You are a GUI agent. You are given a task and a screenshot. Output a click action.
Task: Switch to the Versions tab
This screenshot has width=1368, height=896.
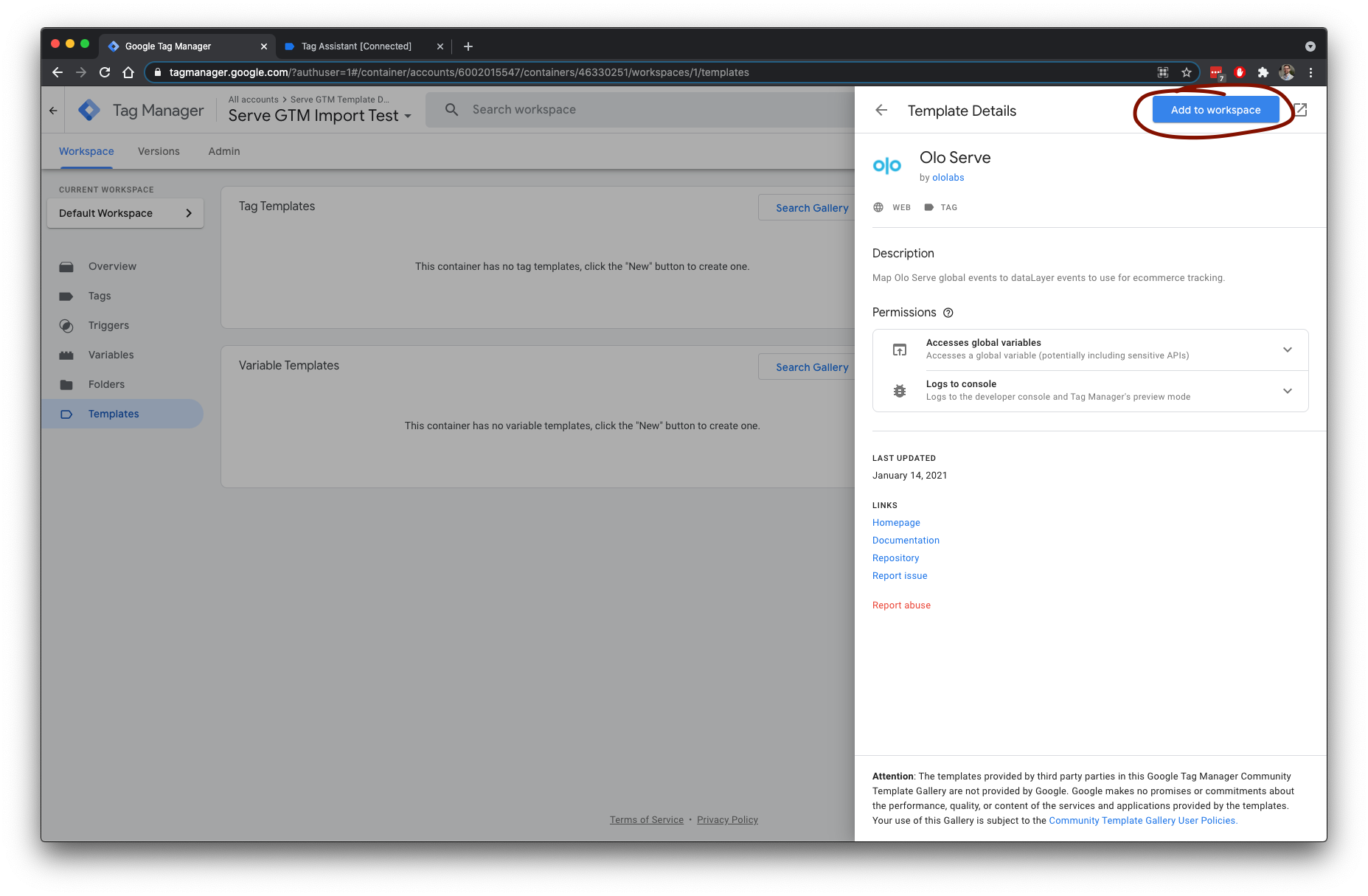[x=159, y=151]
